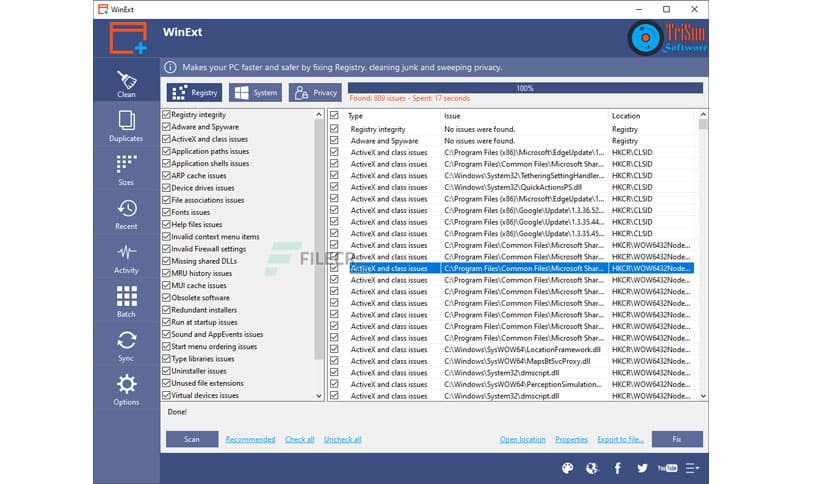Select the PerceptionSimulation result row
Image resolution: width=836 pixels, height=484 pixels.
pos(512,384)
